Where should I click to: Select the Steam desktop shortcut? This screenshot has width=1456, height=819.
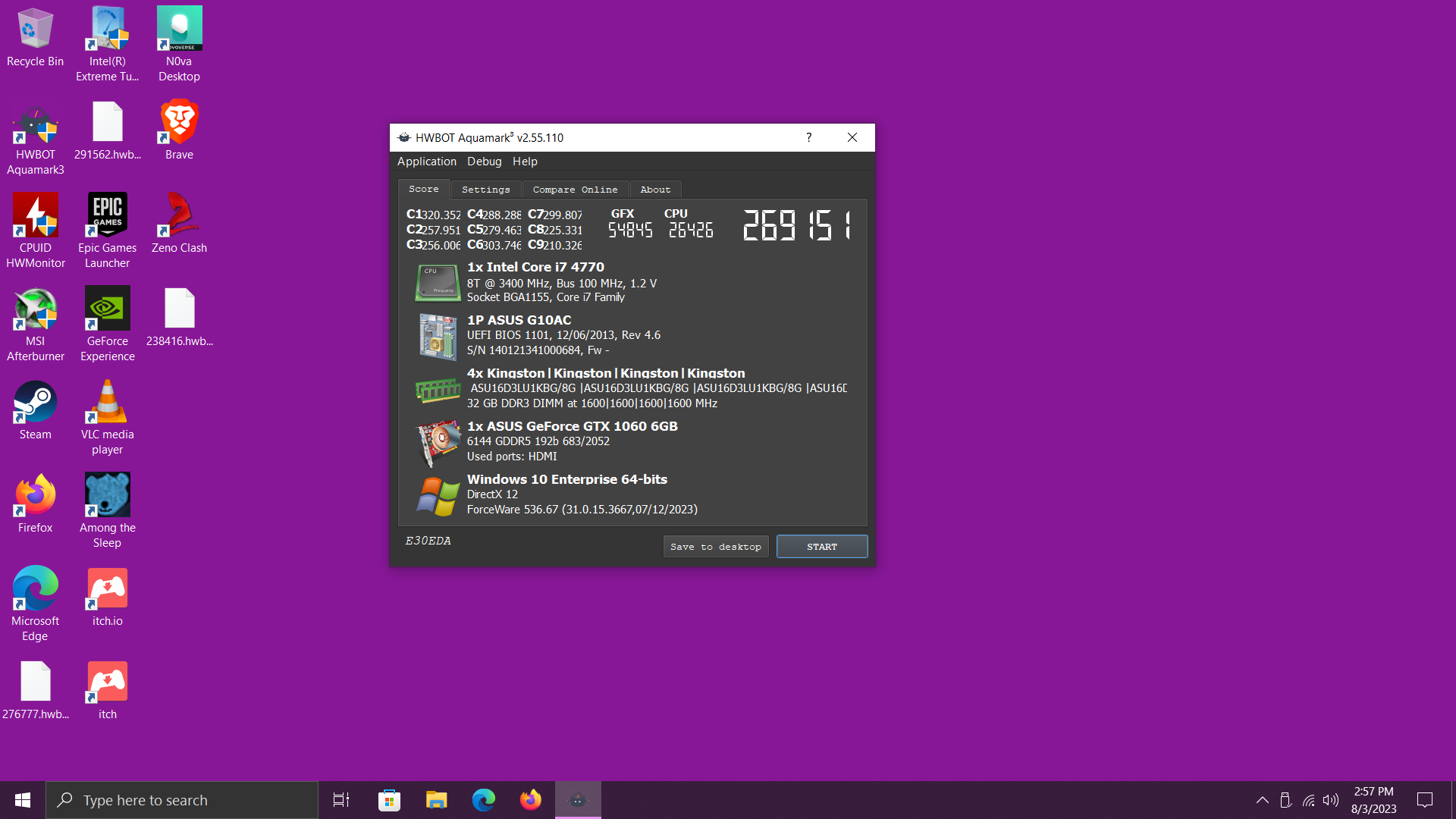tap(35, 410)
